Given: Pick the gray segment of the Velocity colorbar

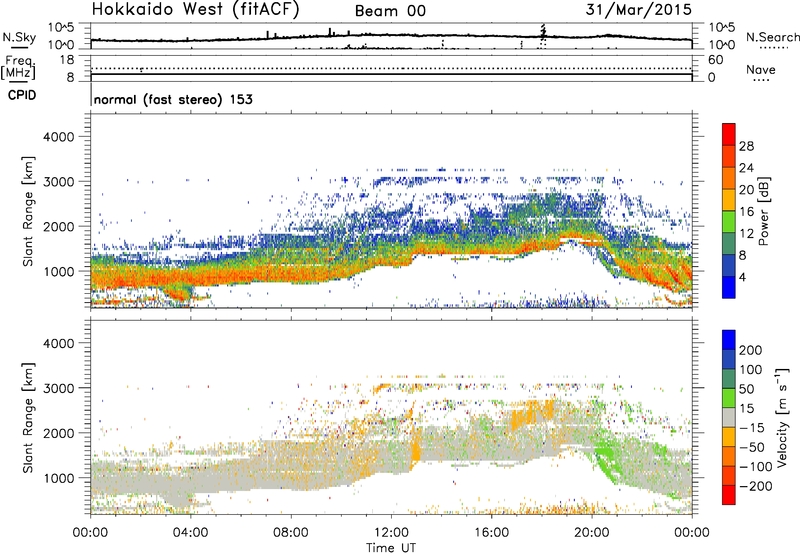Looking at the screenshot, I should pos(729,417).
